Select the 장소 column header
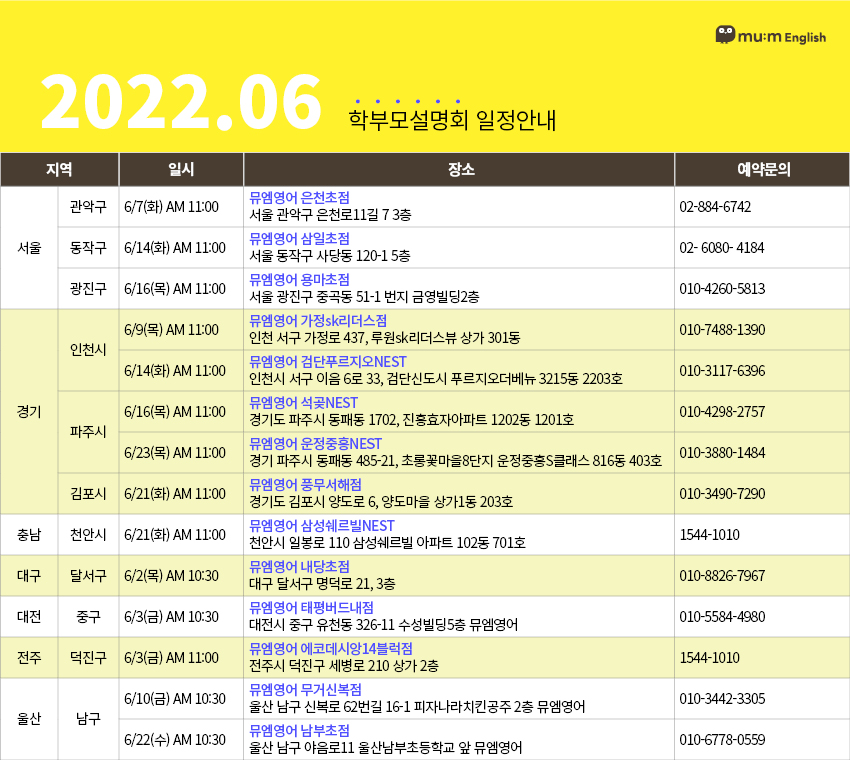The width and height of the screenshot is (850, 760). 459,170
